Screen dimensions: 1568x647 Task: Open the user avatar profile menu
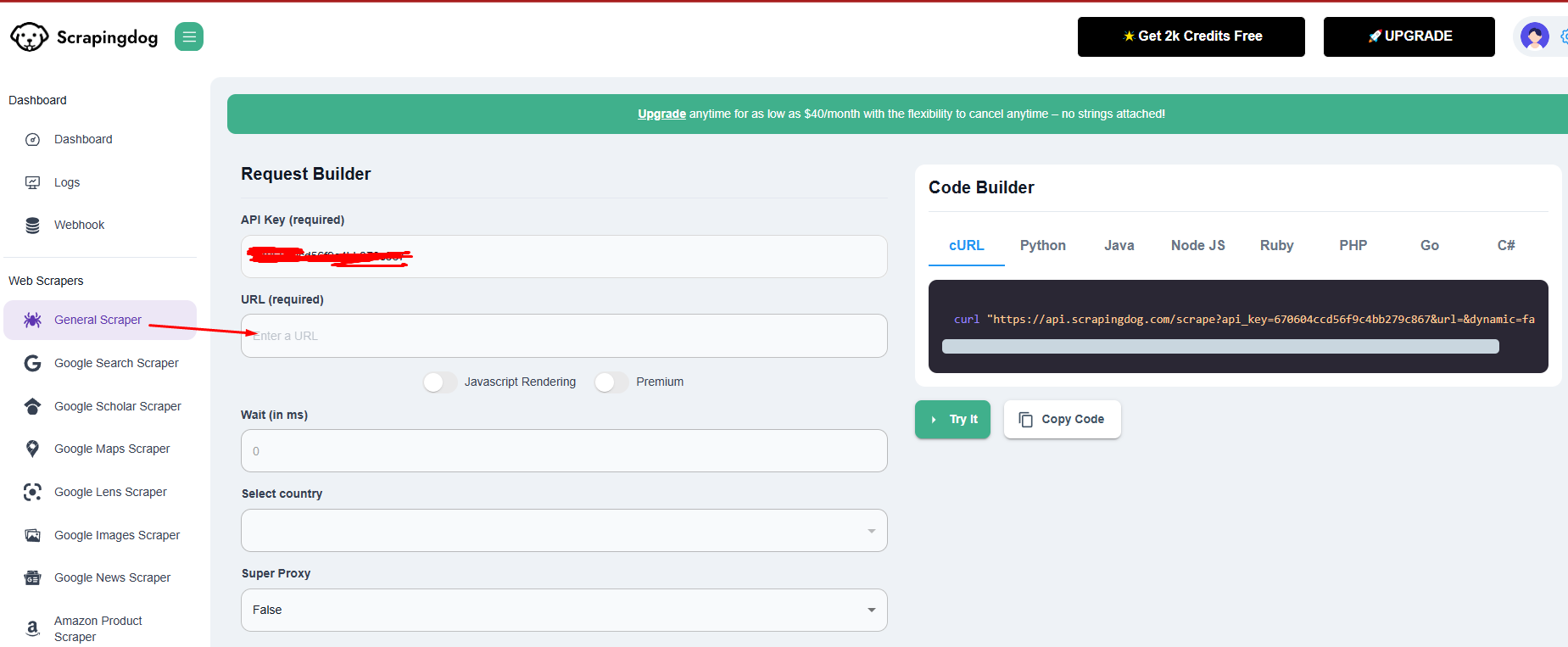click(1534, 36)
